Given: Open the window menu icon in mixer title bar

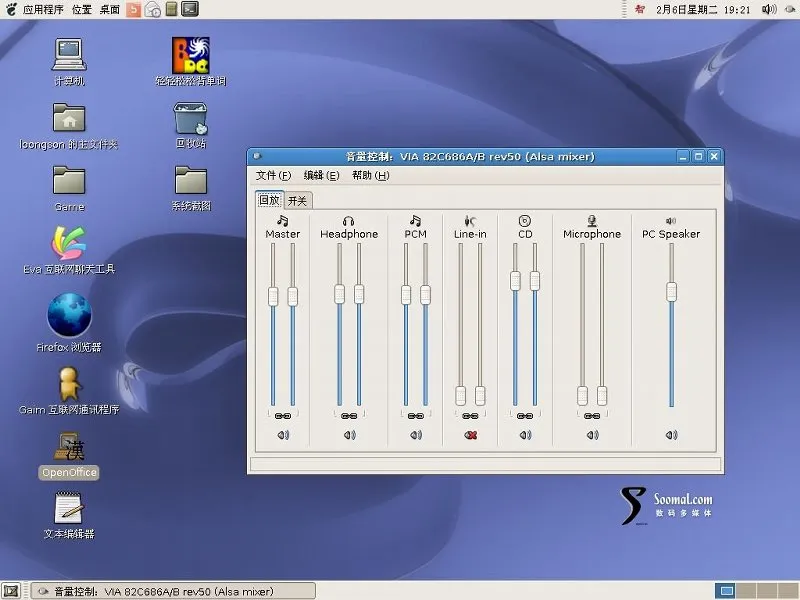Looking at the screenshot, I should [257, 156].
